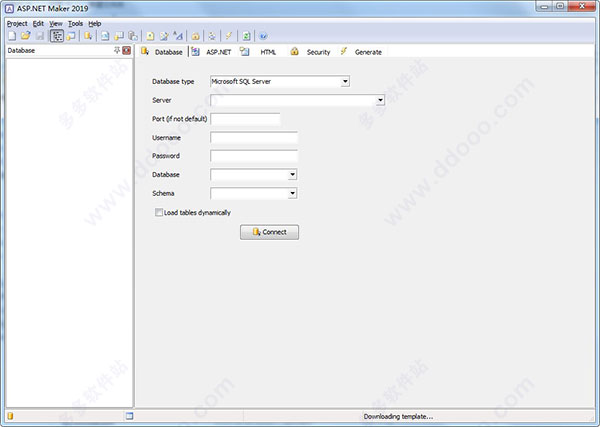Switch to the Database tab
The width and height of the screenshot is (600, 427).
tap(162, 52)
